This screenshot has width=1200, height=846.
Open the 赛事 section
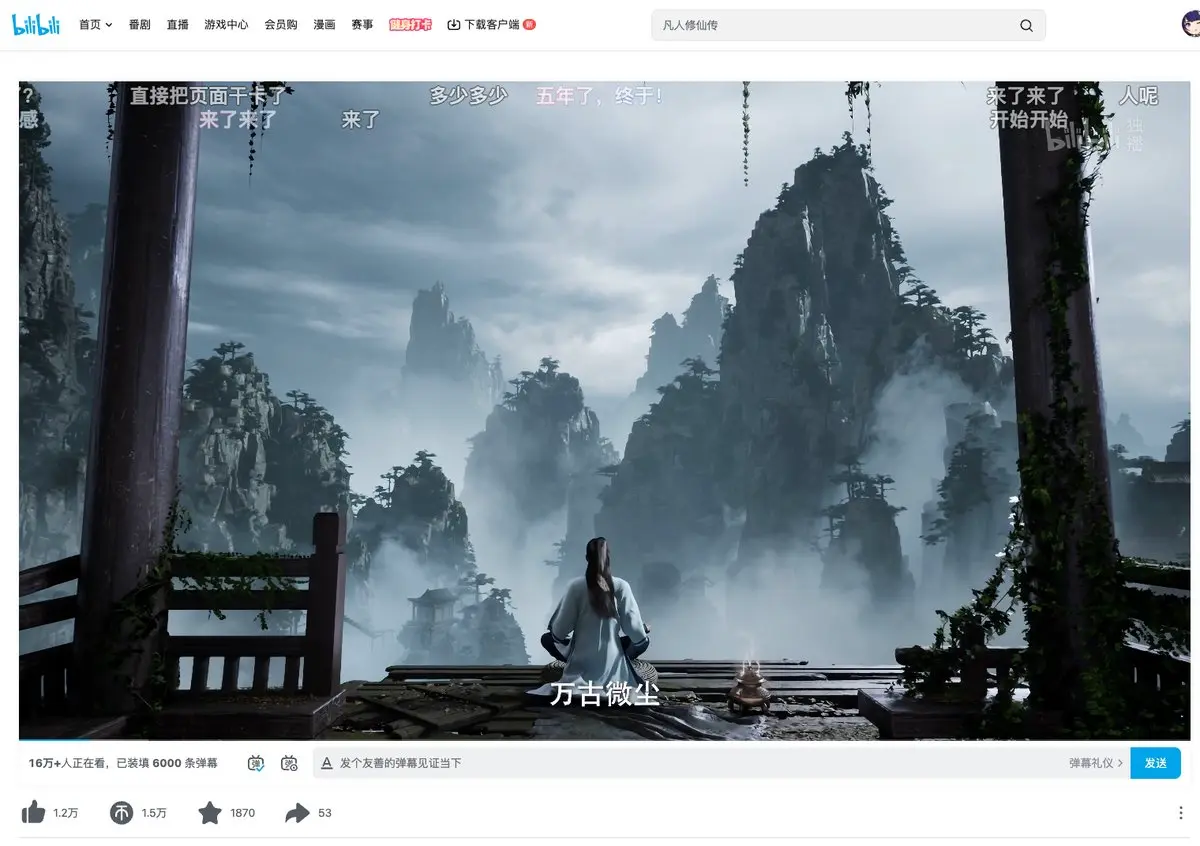pos(362,25)
